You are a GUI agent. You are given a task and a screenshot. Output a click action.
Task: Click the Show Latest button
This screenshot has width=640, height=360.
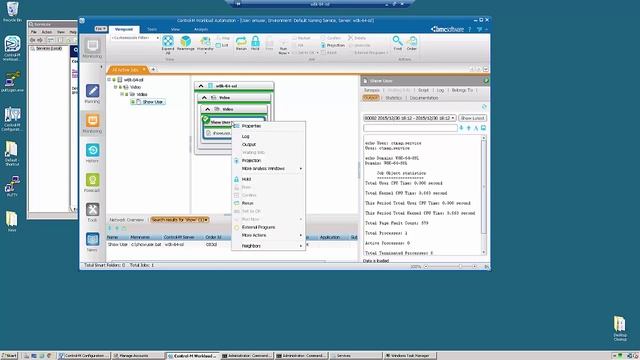click(x=472, y=118)
